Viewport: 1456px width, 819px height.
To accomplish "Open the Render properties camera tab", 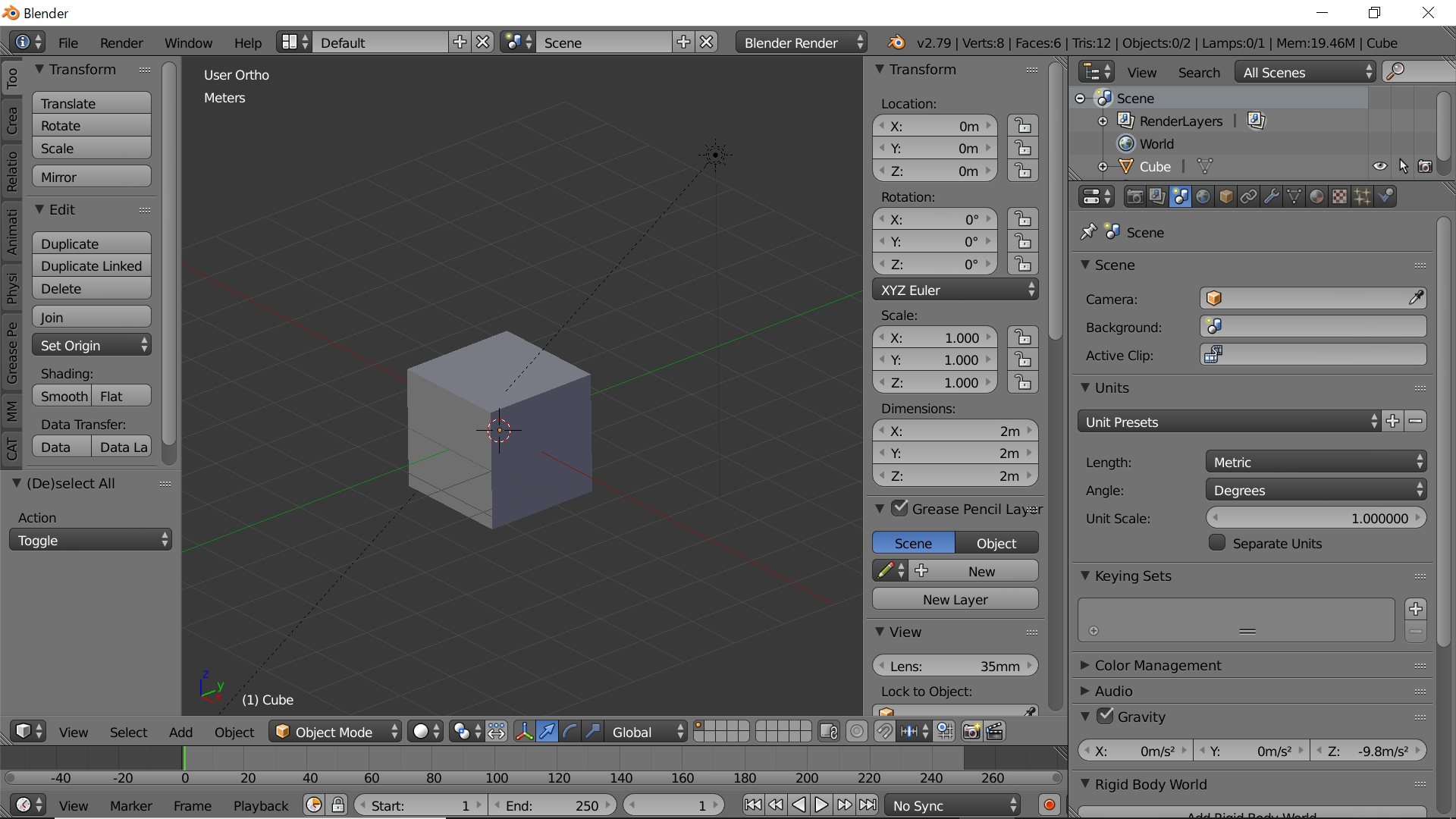I will click(x=1134, y=197).
